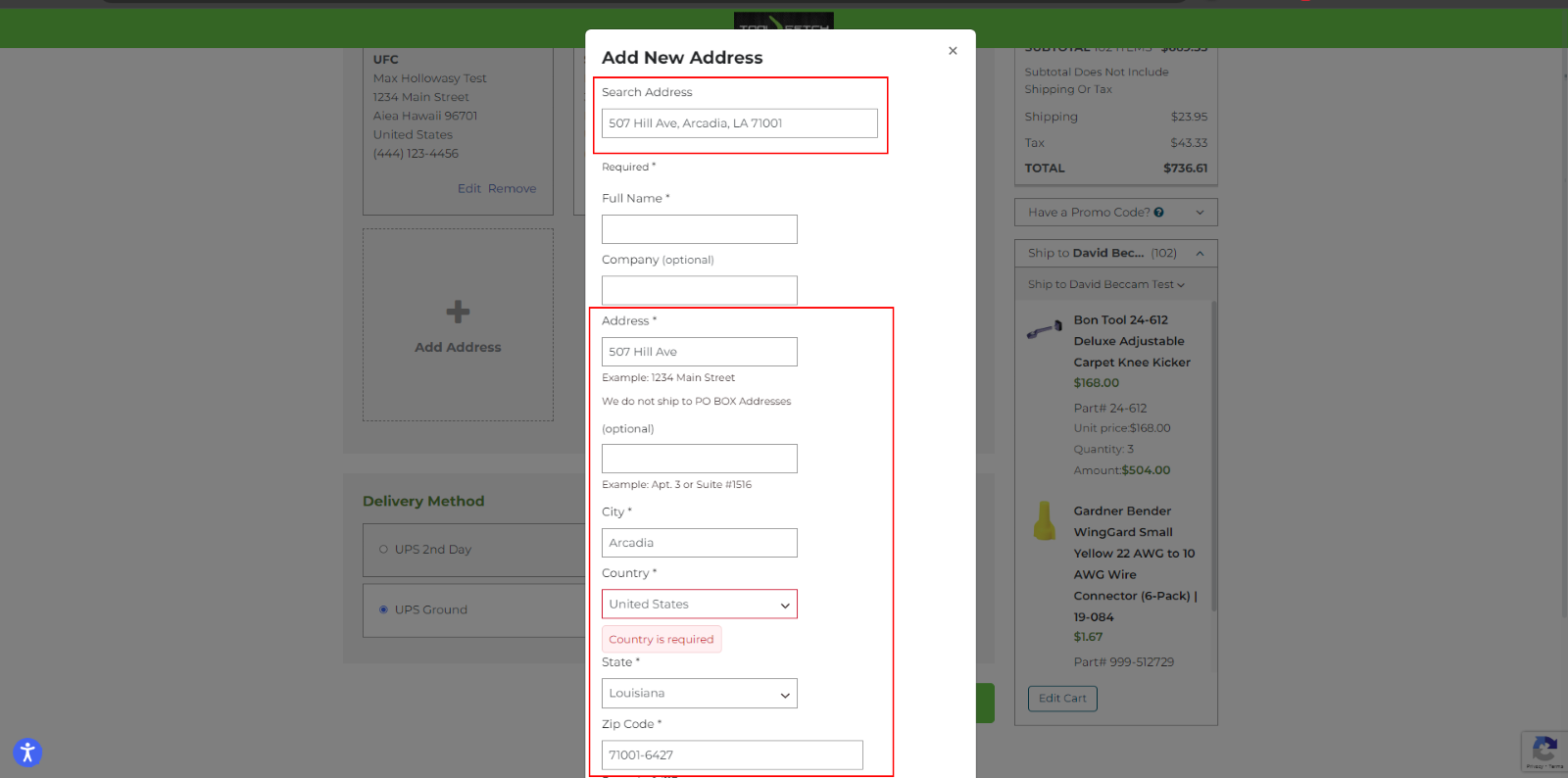
Task: Open the Country dropdown
Action: 699,605
